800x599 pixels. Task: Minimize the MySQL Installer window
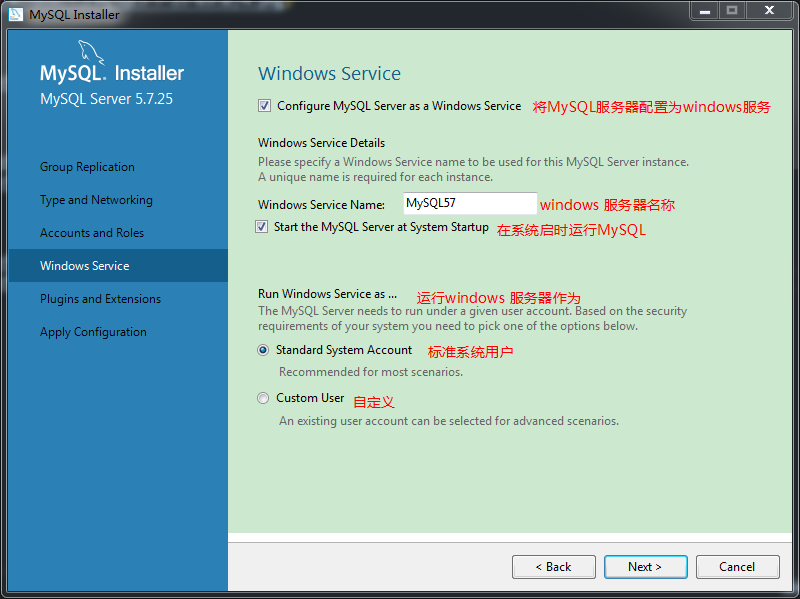point(705,11)
